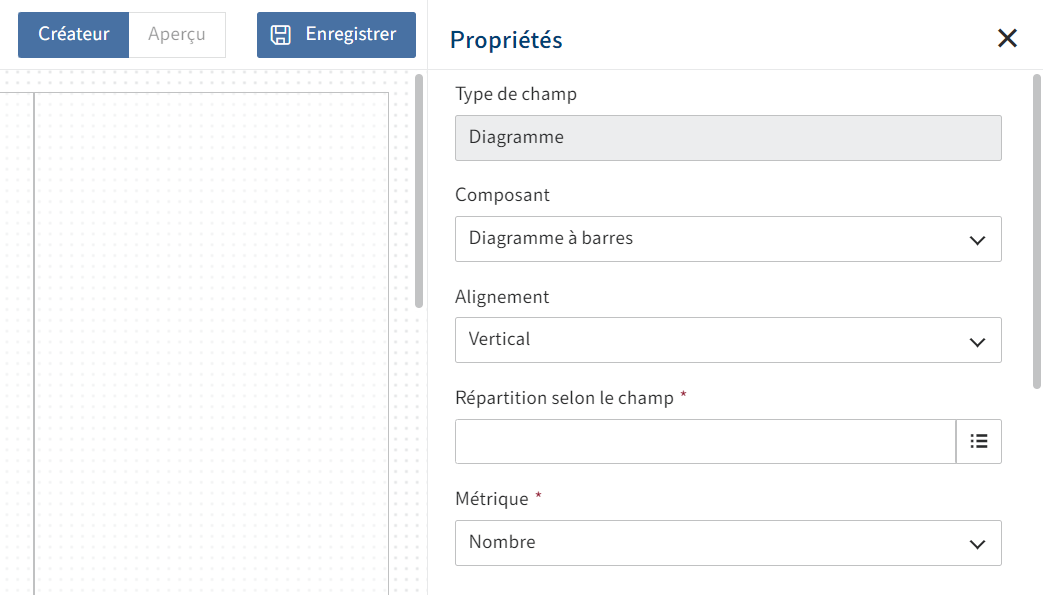Switch to the Créateur tab
This screenshot has width=1043, height=595.
tap(73, 33)
